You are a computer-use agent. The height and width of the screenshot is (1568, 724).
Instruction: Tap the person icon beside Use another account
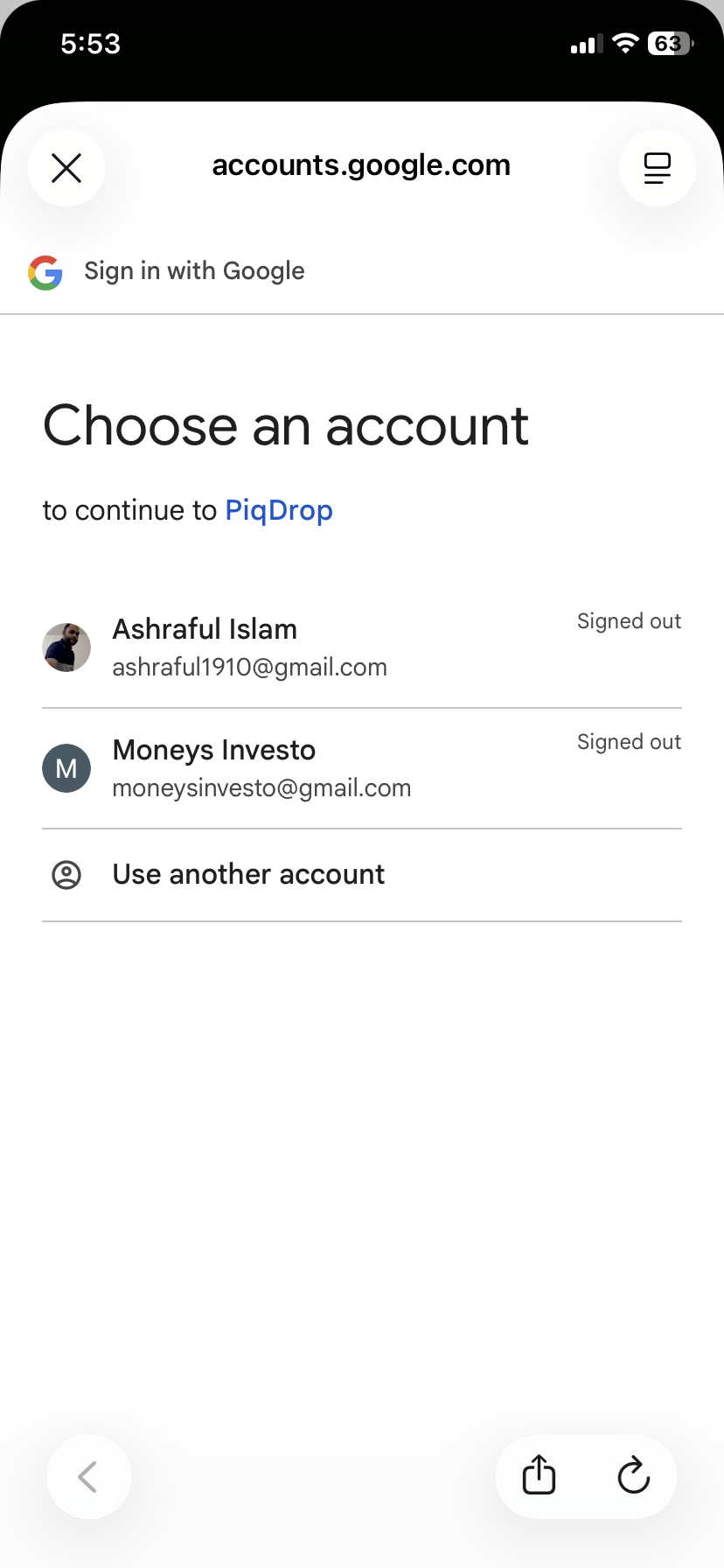click(x=66, y=875)
